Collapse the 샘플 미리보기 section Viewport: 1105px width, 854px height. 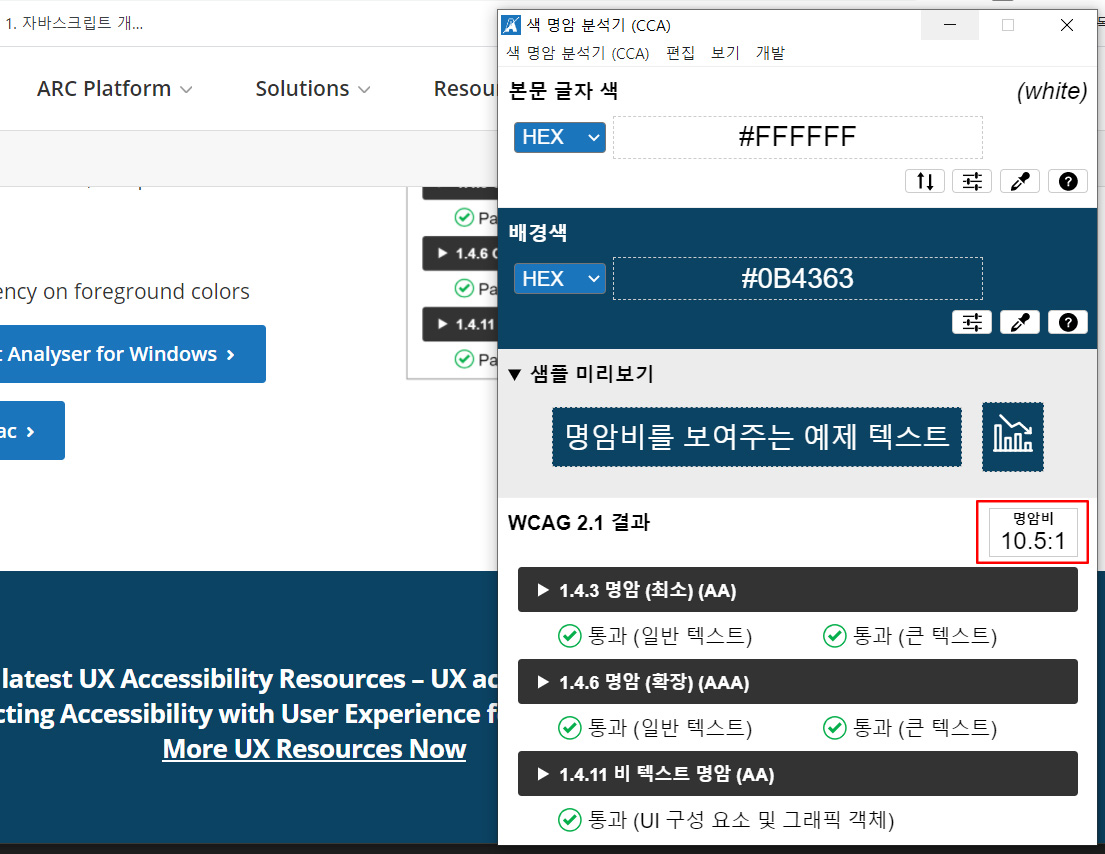tap(580, 374)
